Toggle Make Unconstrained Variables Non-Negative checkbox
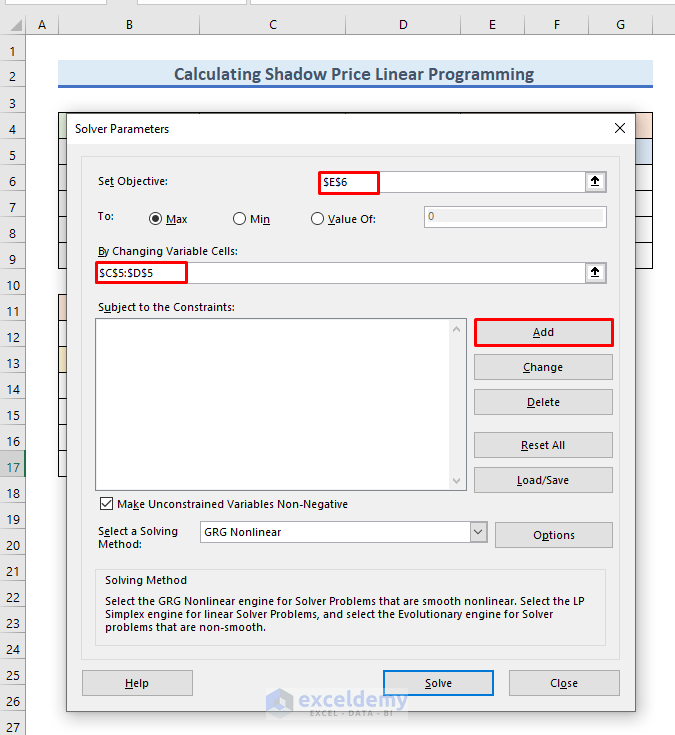Viewport: 675px width, 735px height. pyautogui.click(x=106, y=504)
